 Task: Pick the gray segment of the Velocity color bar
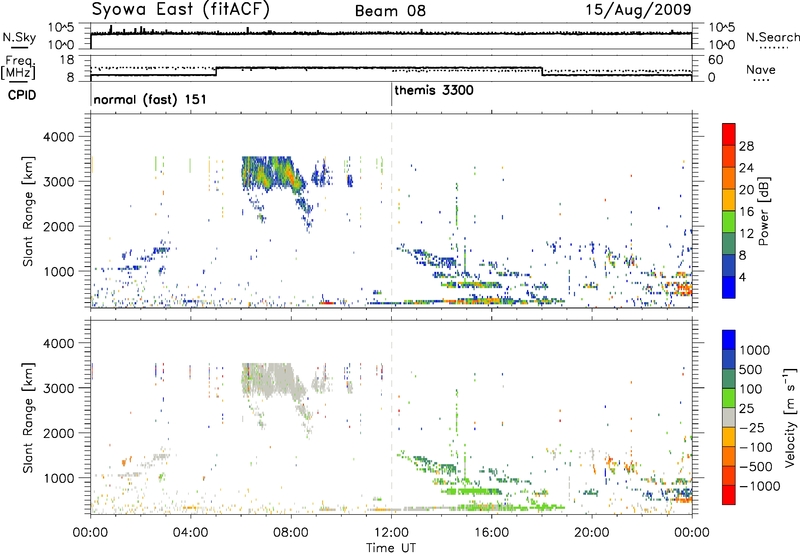[729, 417]
